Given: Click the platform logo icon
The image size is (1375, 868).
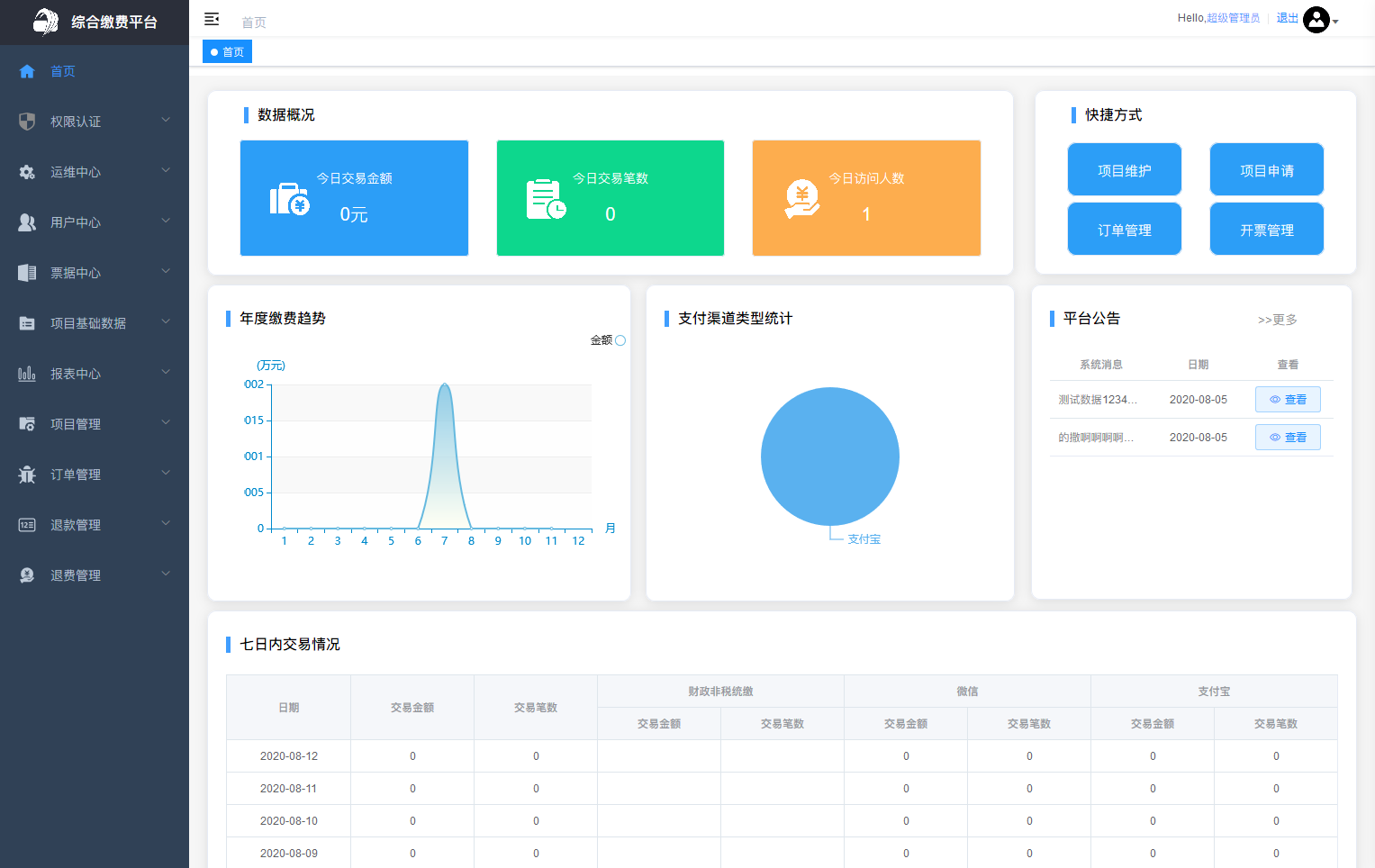Looking at the screenshot, I should 45,22.
